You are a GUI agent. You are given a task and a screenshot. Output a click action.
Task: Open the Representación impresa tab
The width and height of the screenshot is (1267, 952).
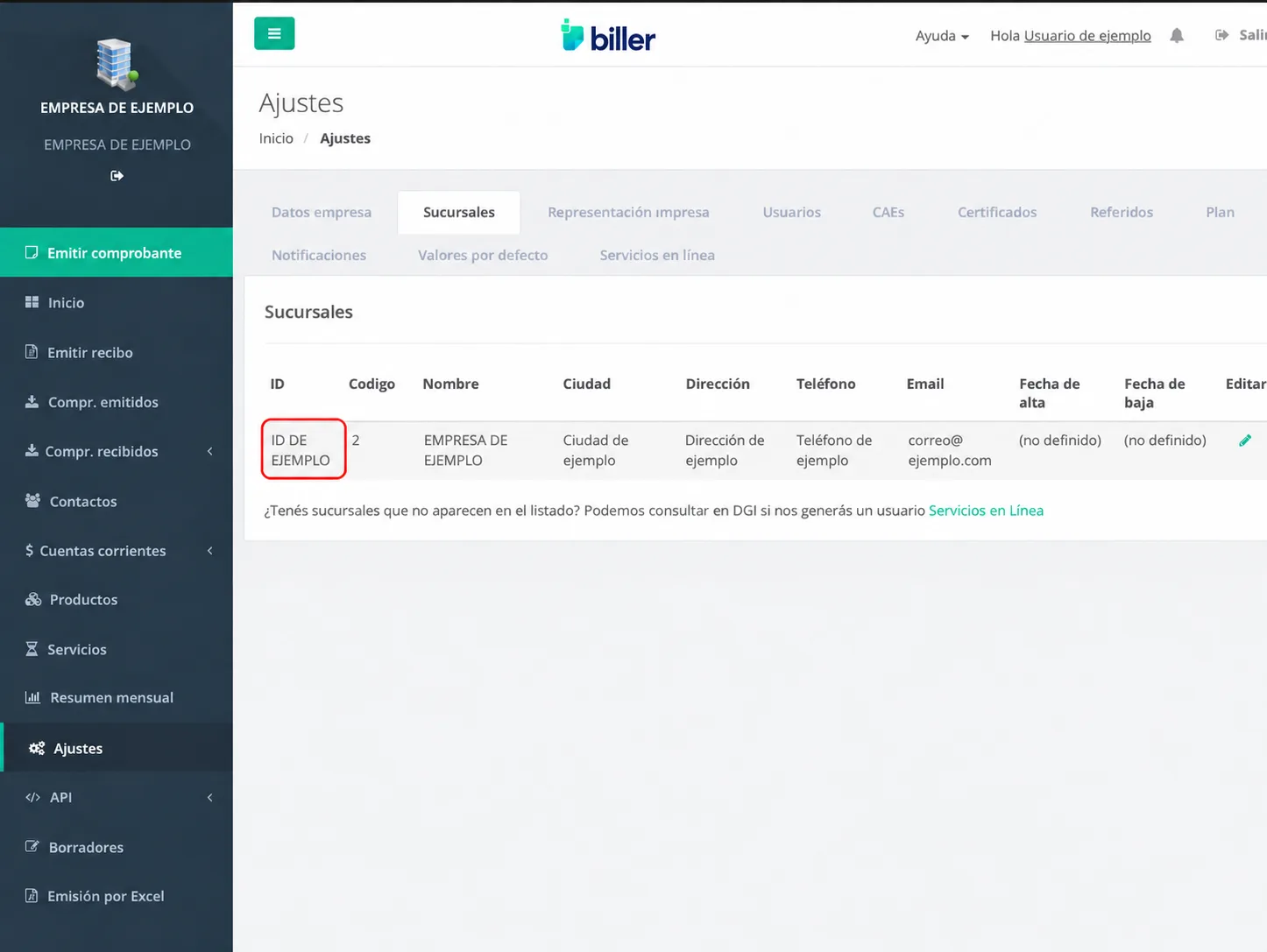(628, 212)
